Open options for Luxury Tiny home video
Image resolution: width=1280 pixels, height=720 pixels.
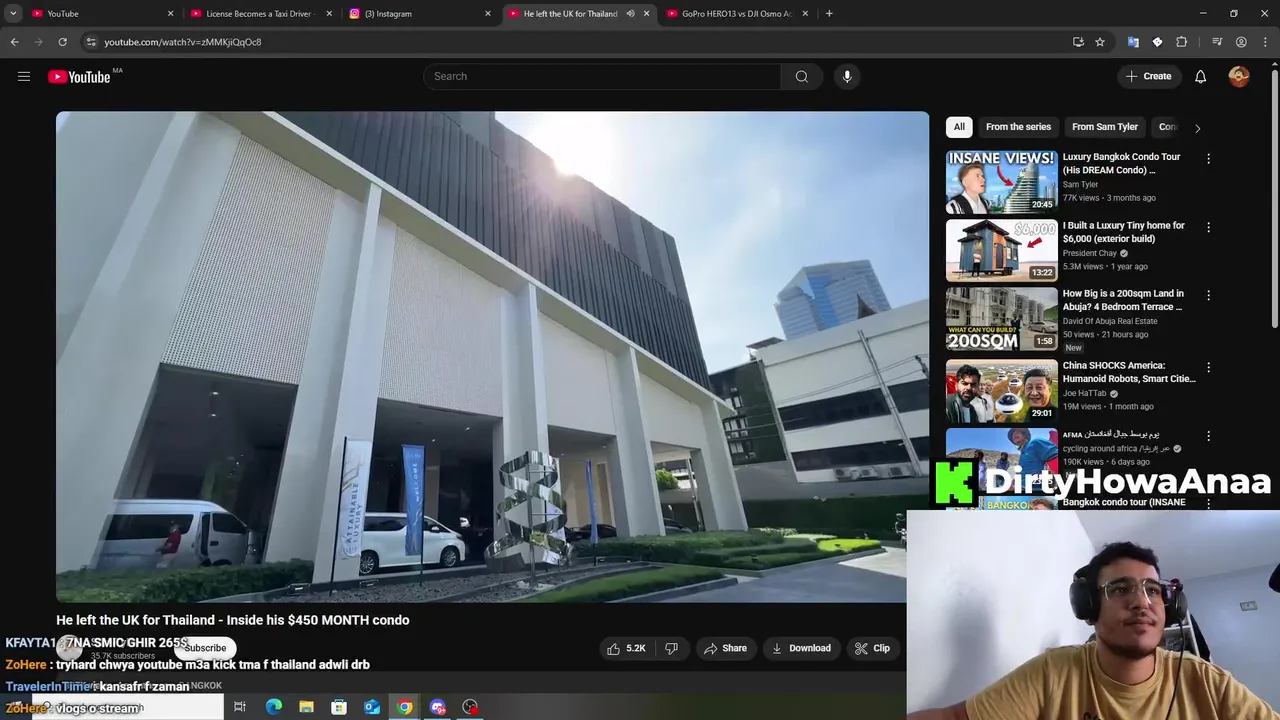1208,227
